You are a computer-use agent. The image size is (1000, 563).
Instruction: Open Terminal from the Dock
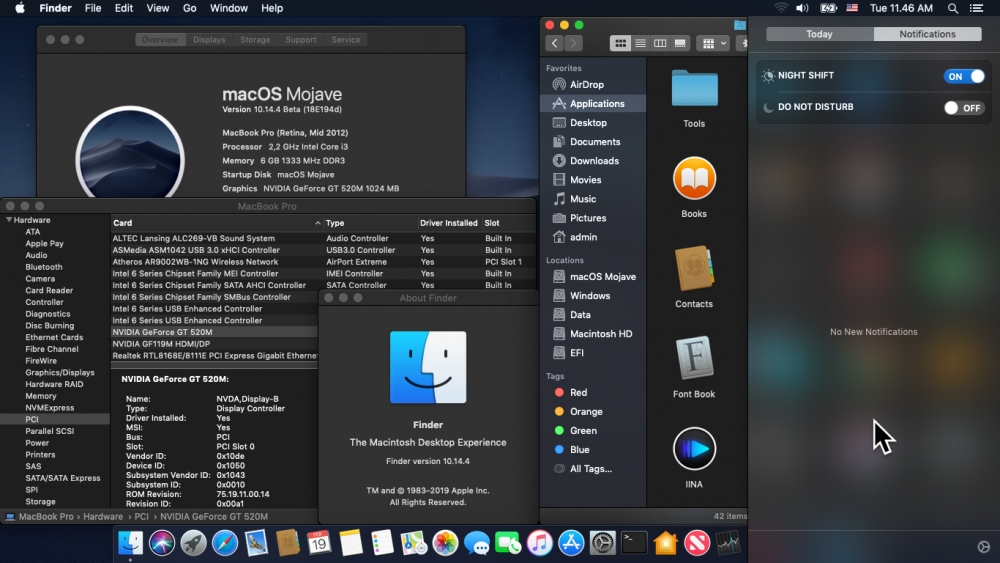coord(634,543)
